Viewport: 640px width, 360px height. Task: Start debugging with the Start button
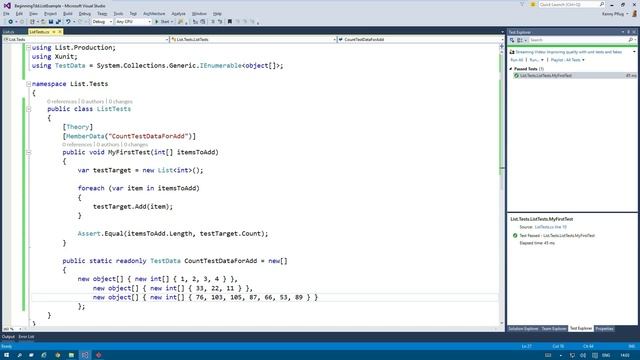[x=162, y=22]
